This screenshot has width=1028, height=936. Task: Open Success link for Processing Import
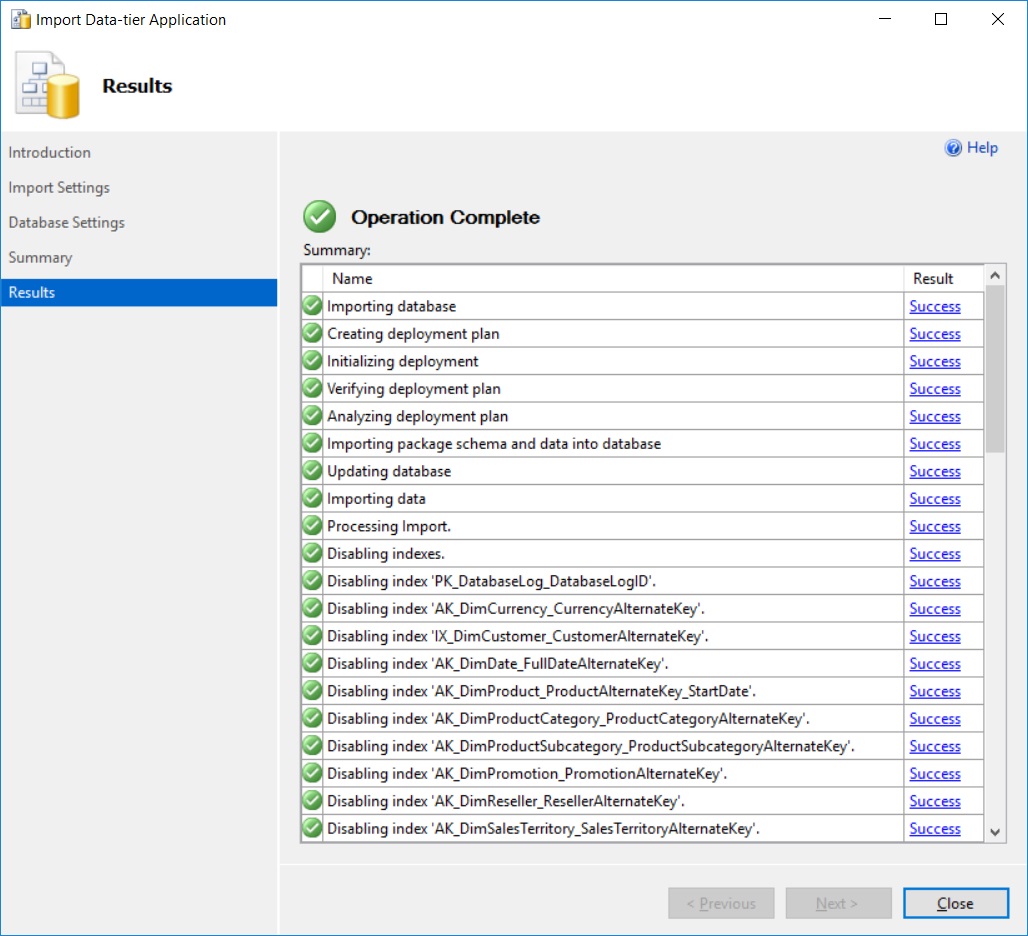click(x=935, y=526)
